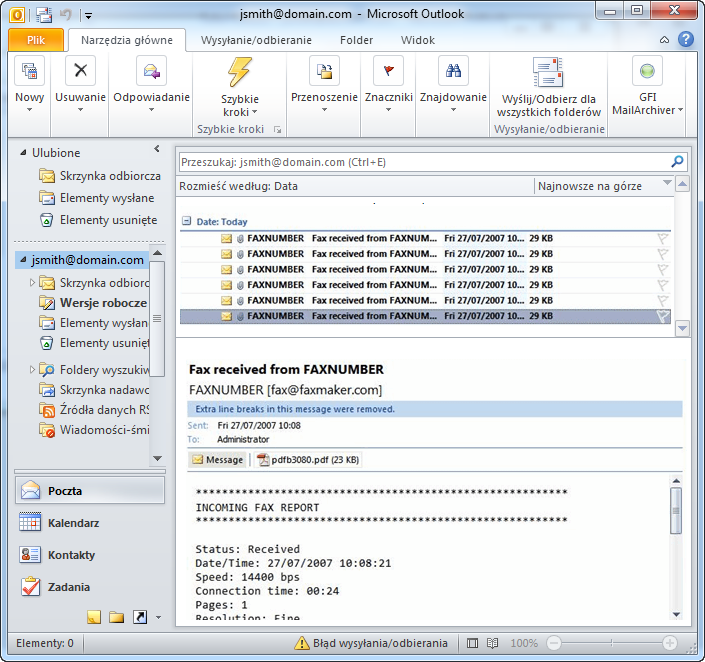705x662 pixels.
Task: Click the blue help question mark icon
Action: tap(686, 40)
